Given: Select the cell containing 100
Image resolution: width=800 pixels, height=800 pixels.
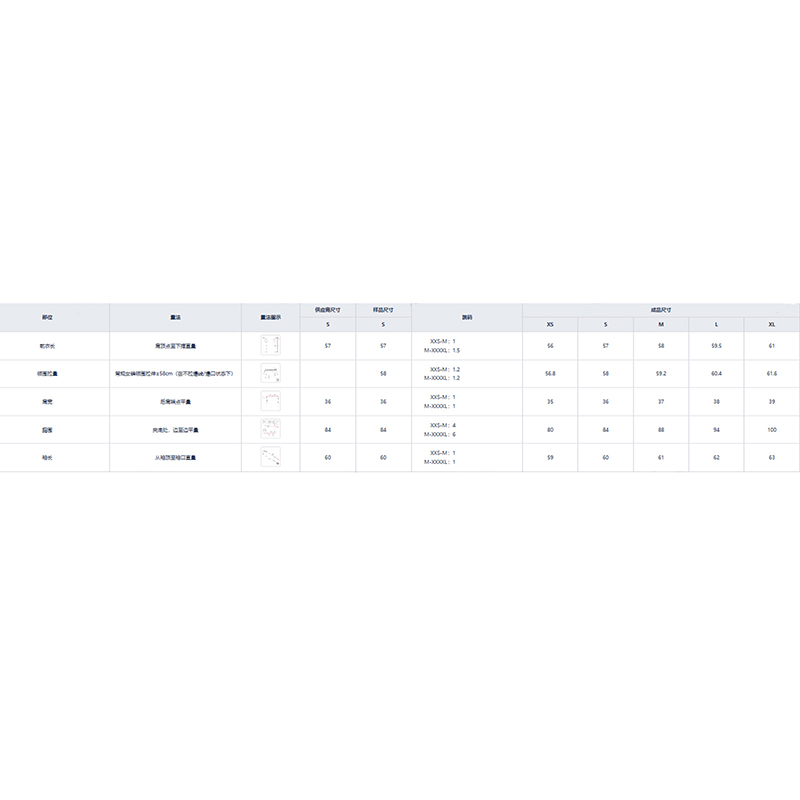Looking at the screenshot, I should click(771, 429).
